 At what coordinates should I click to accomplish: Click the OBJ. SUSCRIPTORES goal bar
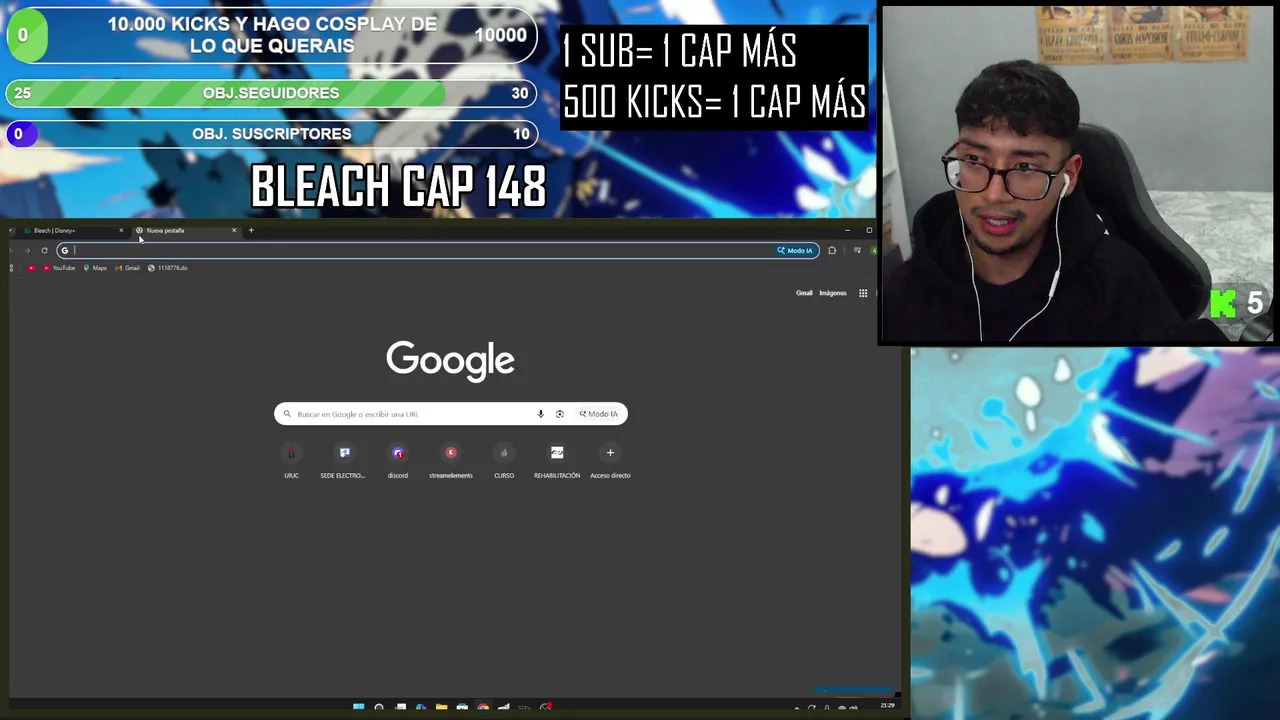click(271, 134)
